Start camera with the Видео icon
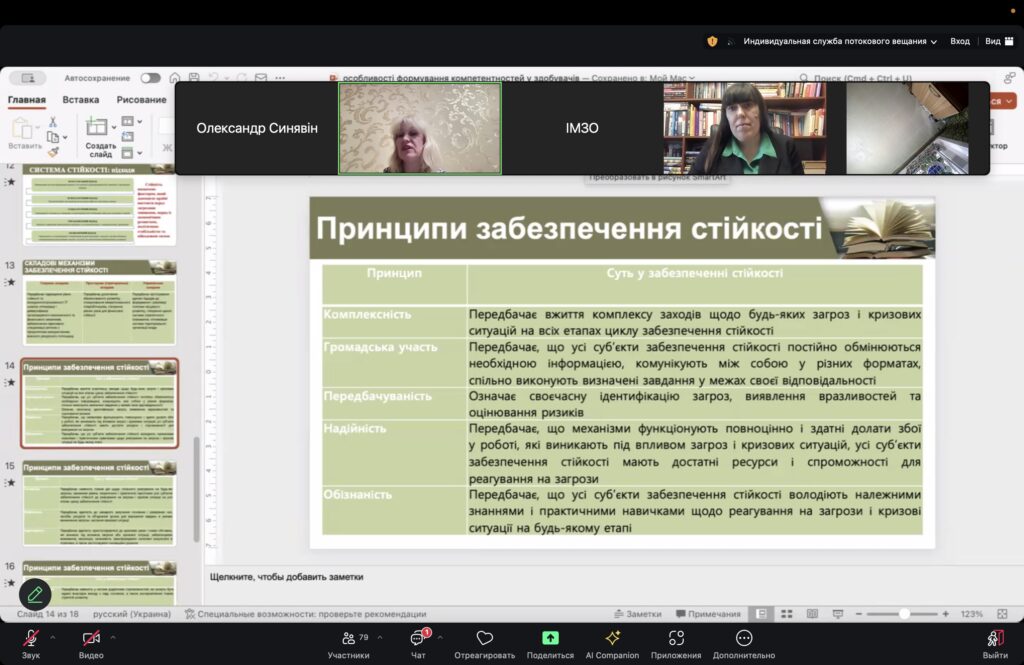The image size is (1024, 665). pos(91,638)
